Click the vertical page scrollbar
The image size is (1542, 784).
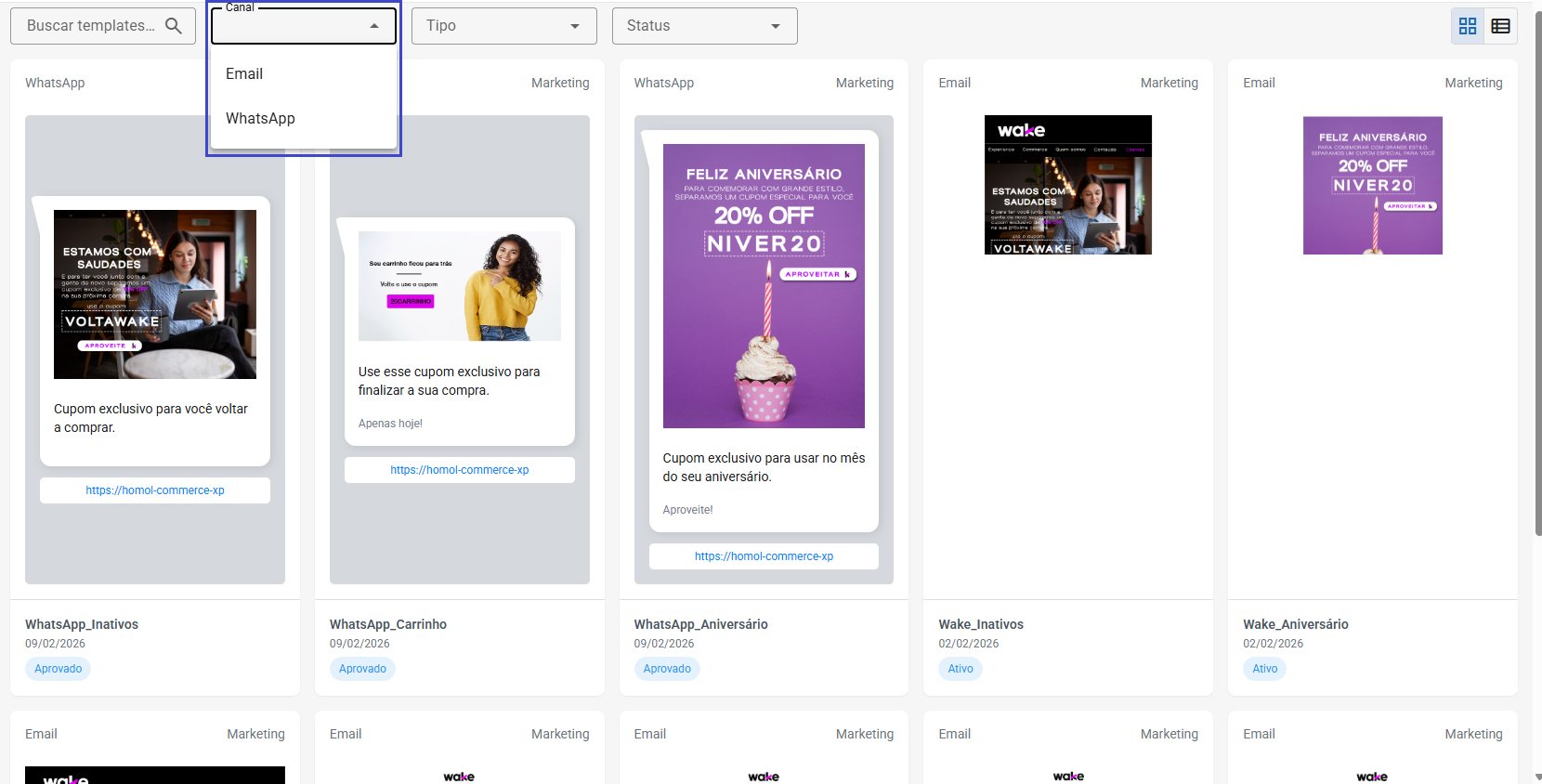click(x=1537, y=279)
